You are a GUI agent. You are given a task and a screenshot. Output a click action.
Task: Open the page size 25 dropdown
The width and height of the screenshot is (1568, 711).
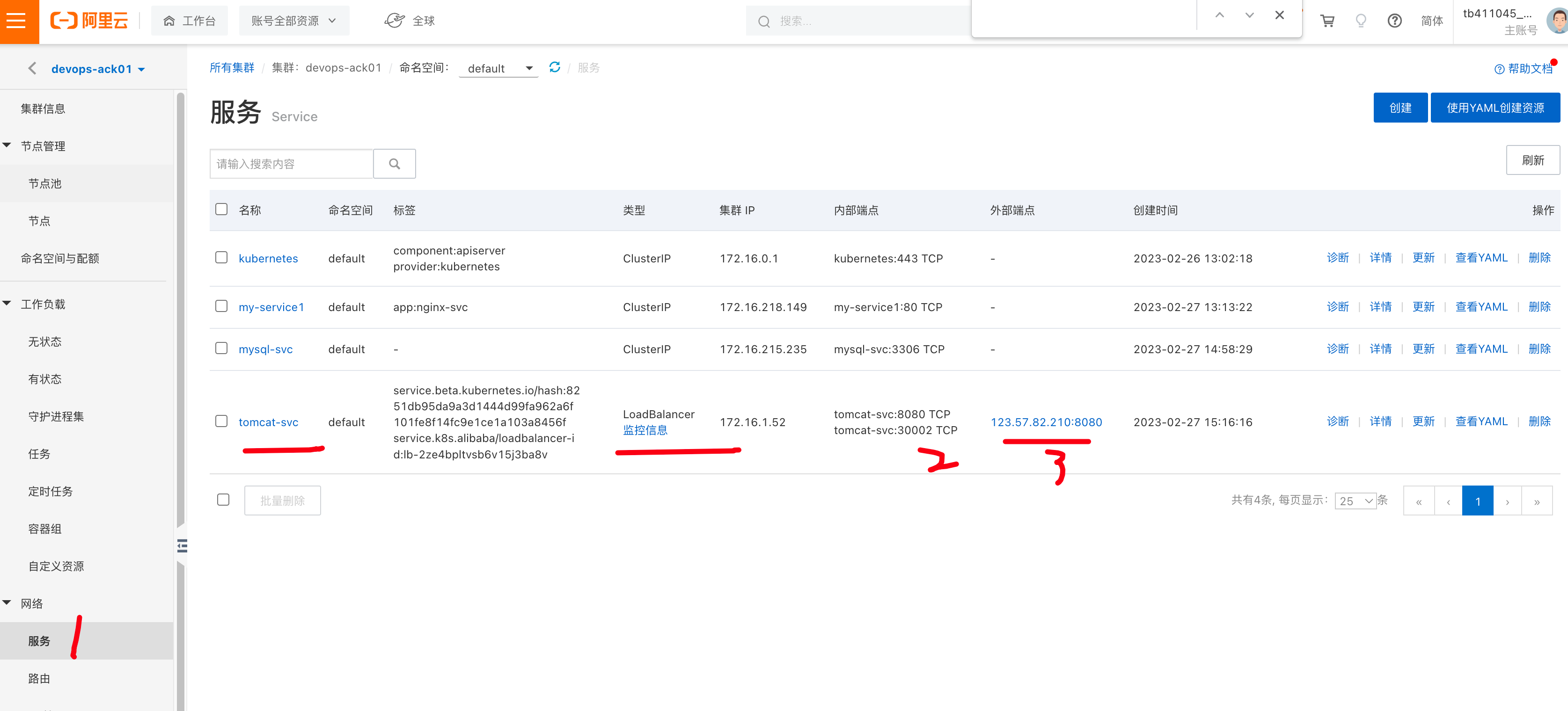1355,501
